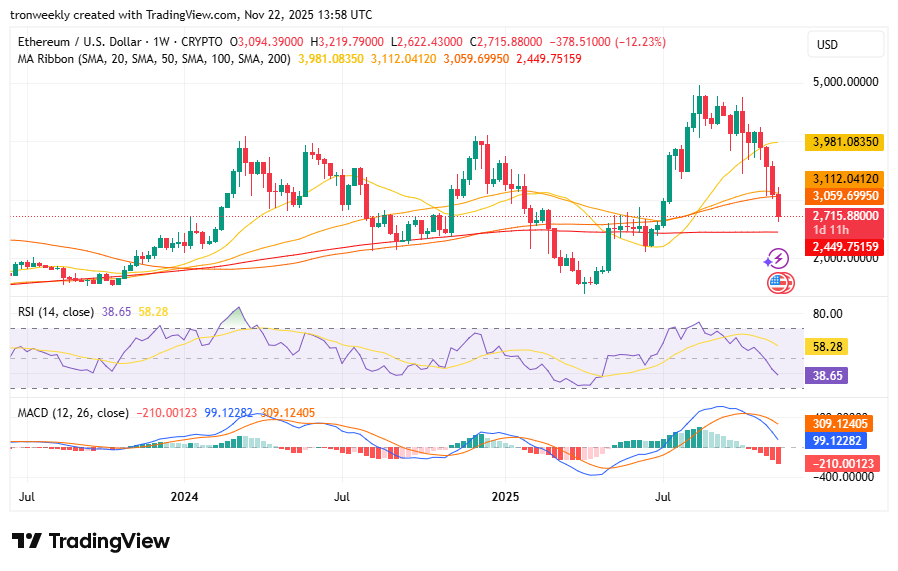Select the RSI (14, close) indicator label

click(56, 312)
